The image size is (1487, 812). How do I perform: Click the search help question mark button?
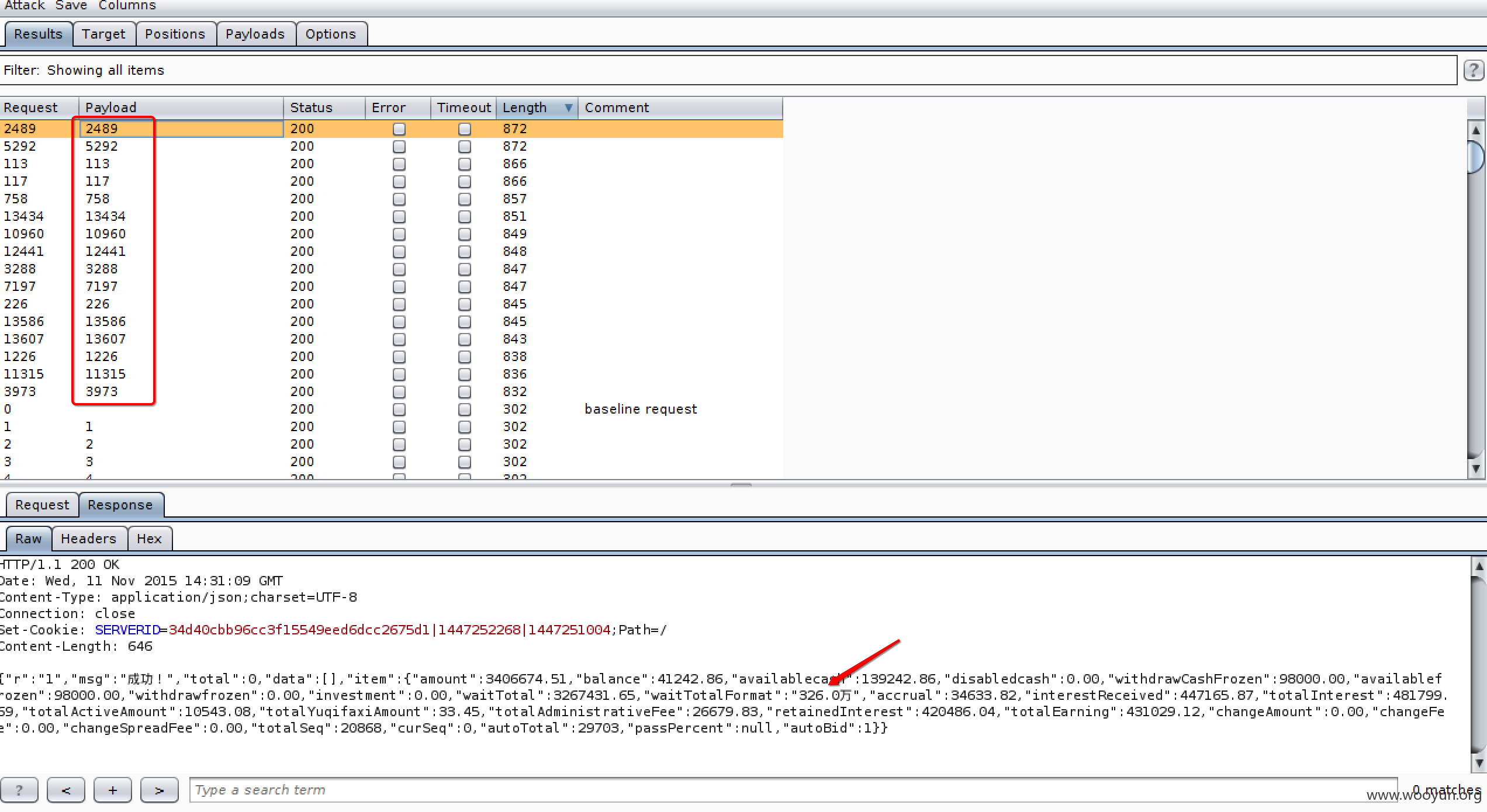19,790
